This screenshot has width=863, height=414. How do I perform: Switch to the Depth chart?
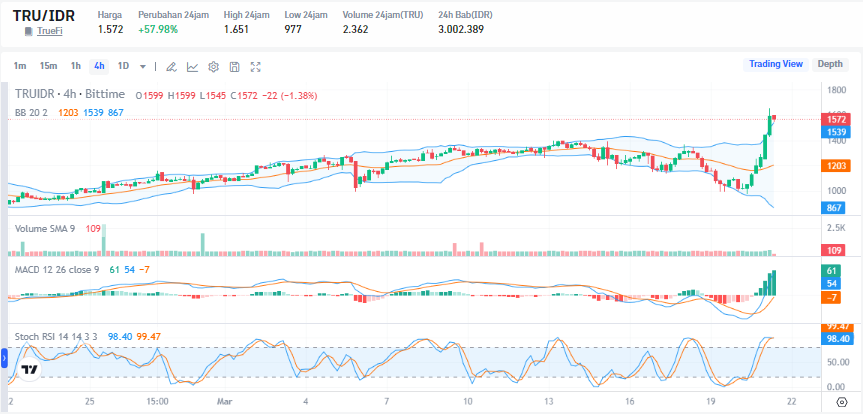(830, 64)
